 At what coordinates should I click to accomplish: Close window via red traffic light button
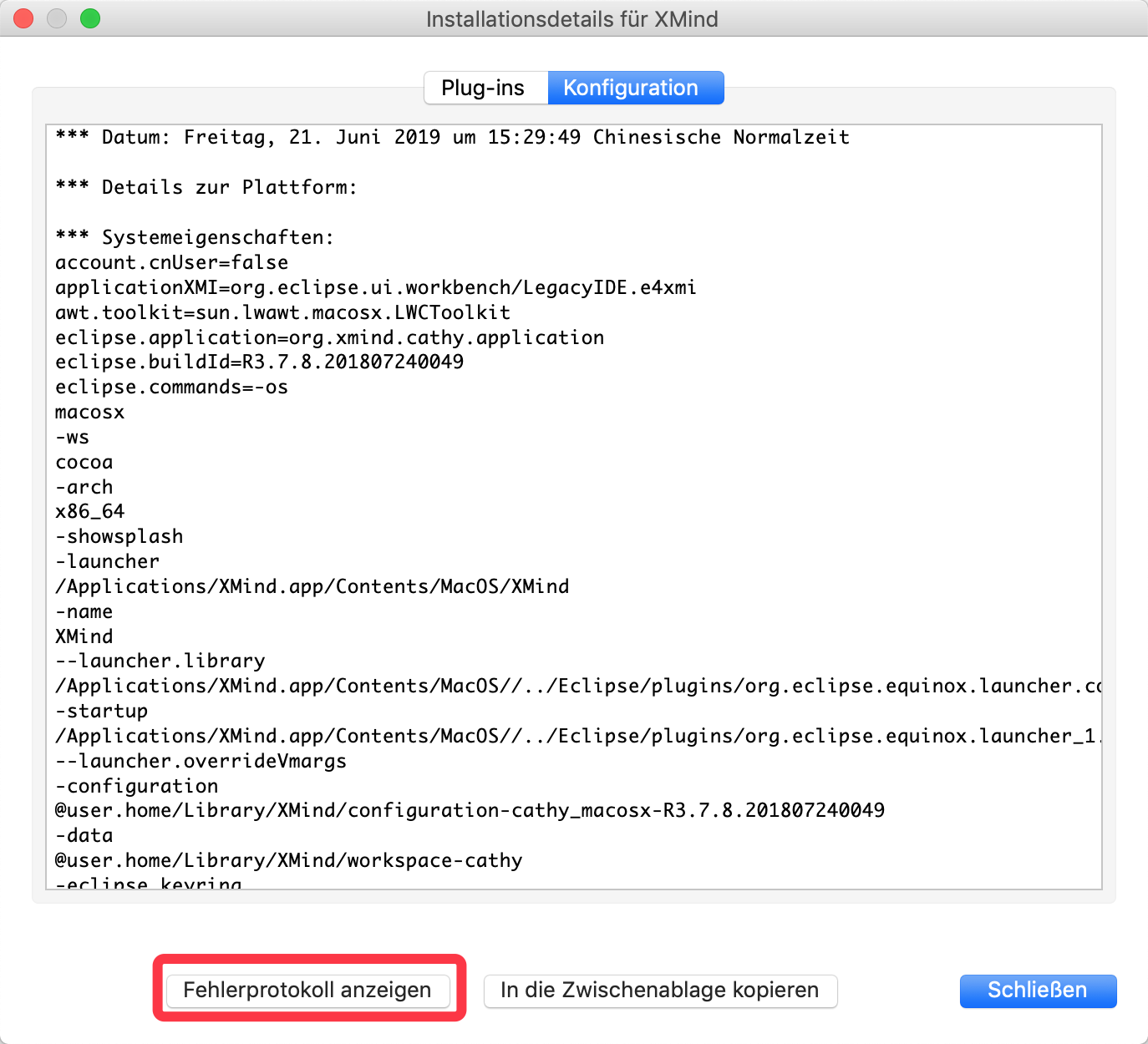[23, 18]
